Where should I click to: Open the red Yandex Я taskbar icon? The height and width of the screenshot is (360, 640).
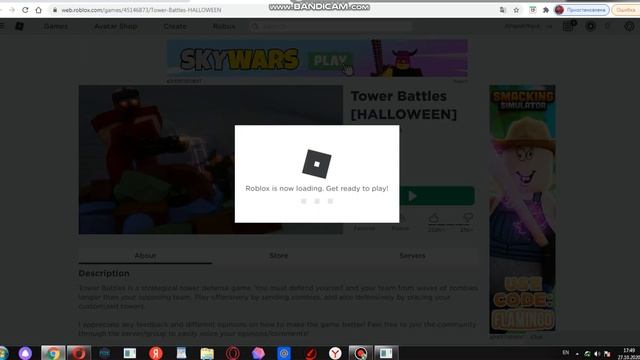coord(156,353)
